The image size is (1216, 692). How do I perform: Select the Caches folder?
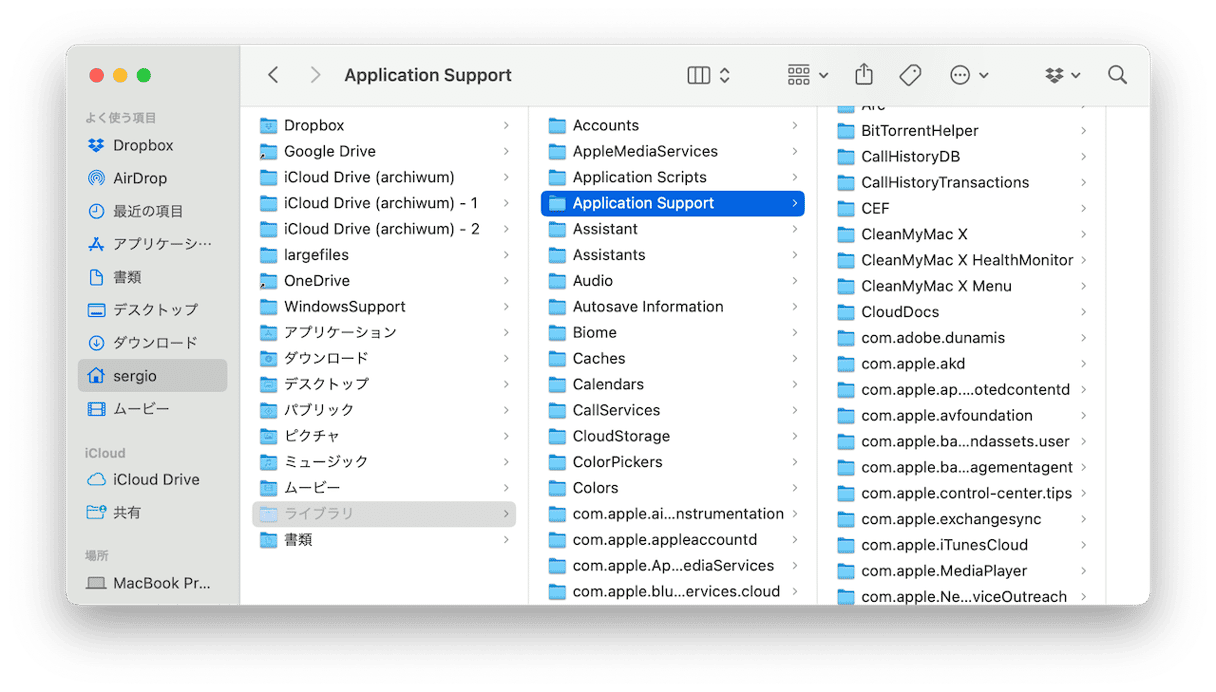click(673, 359)
